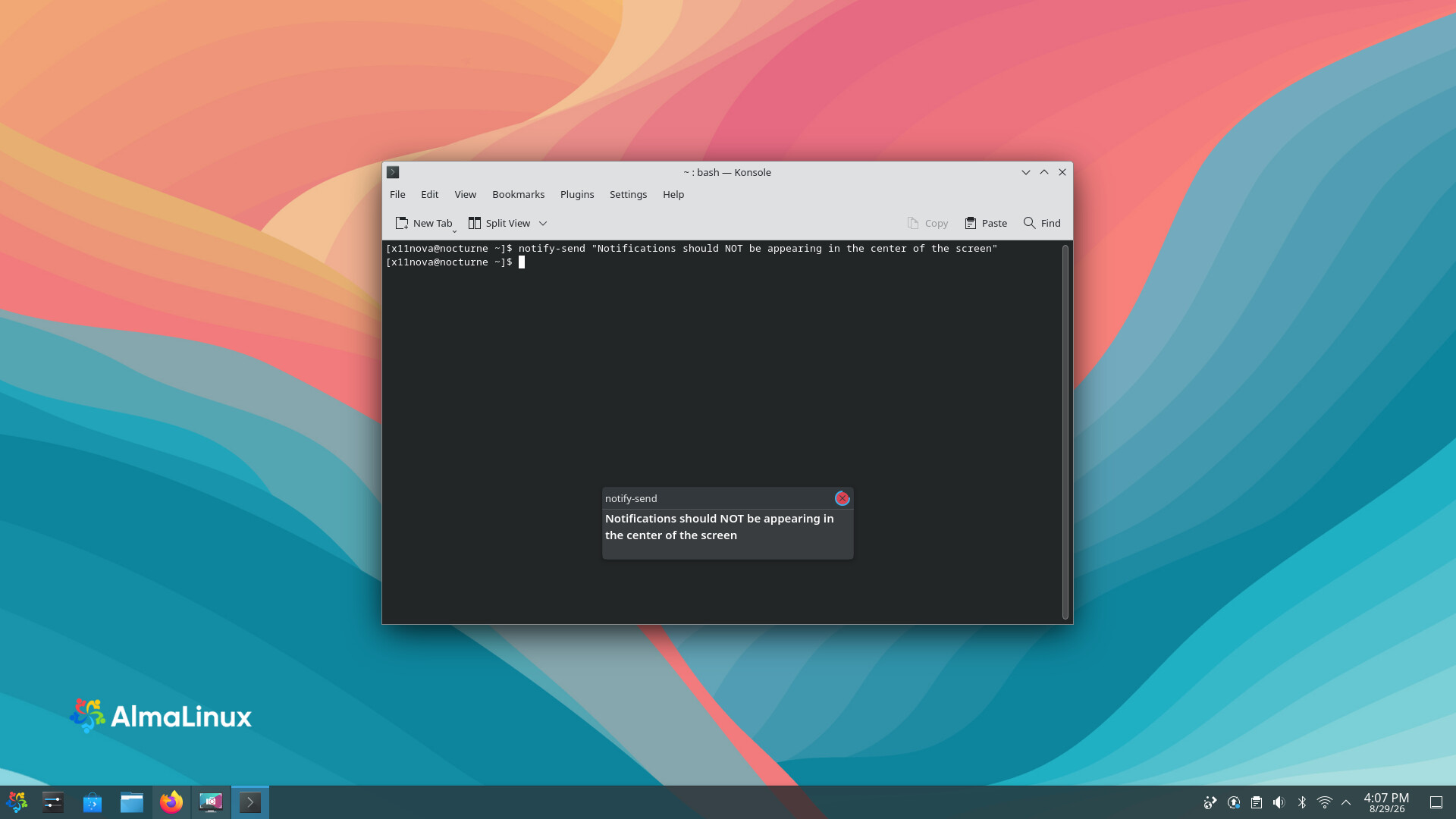Launch Firefox from the taskbar

click(x=171, y=802)
